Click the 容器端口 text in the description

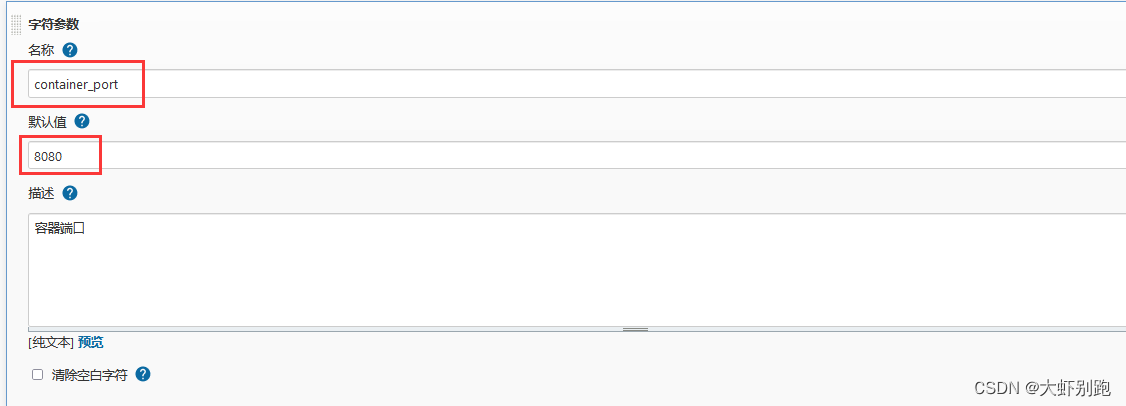[60, 228]
